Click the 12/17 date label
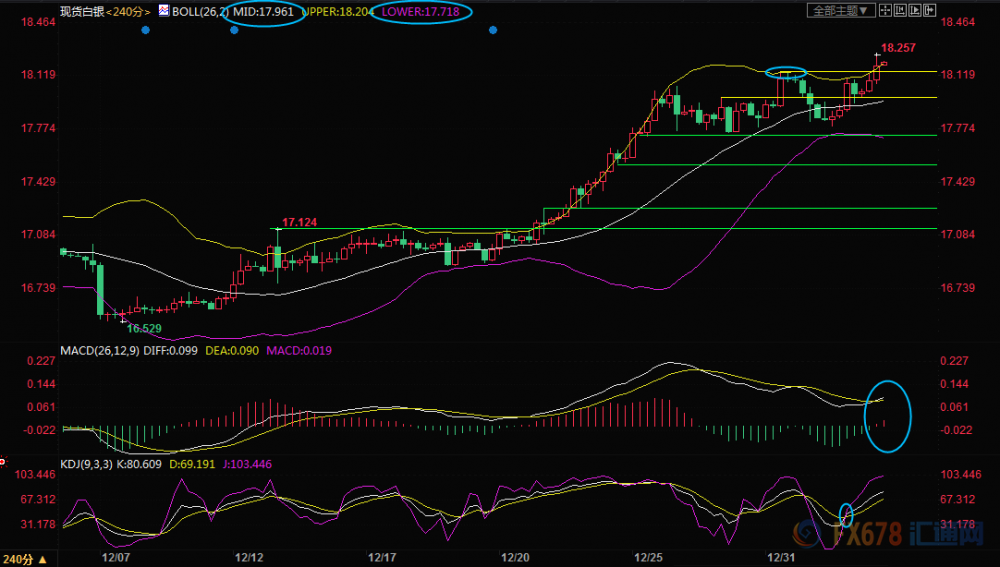This screenshot has height=567, width=1000. coord(382,558)
